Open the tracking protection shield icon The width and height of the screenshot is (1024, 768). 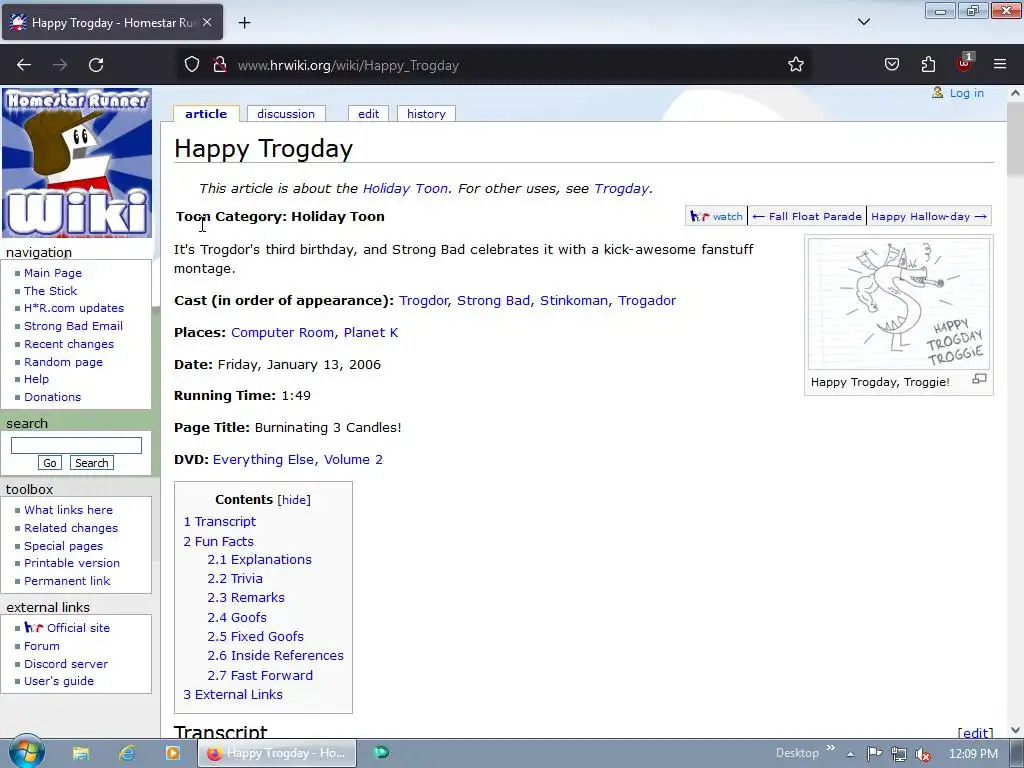point(191,65)
